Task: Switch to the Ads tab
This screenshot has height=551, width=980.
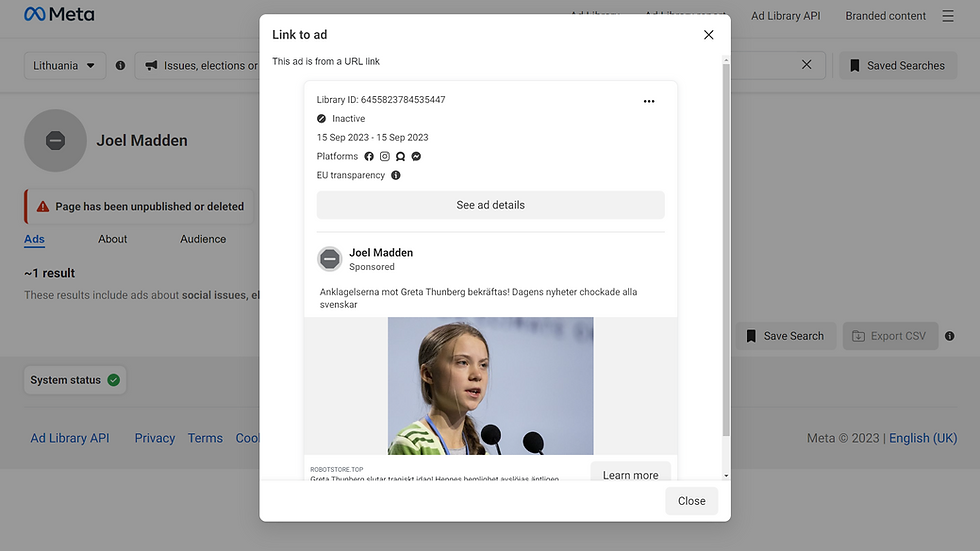Action: click(x=34, y=239)
